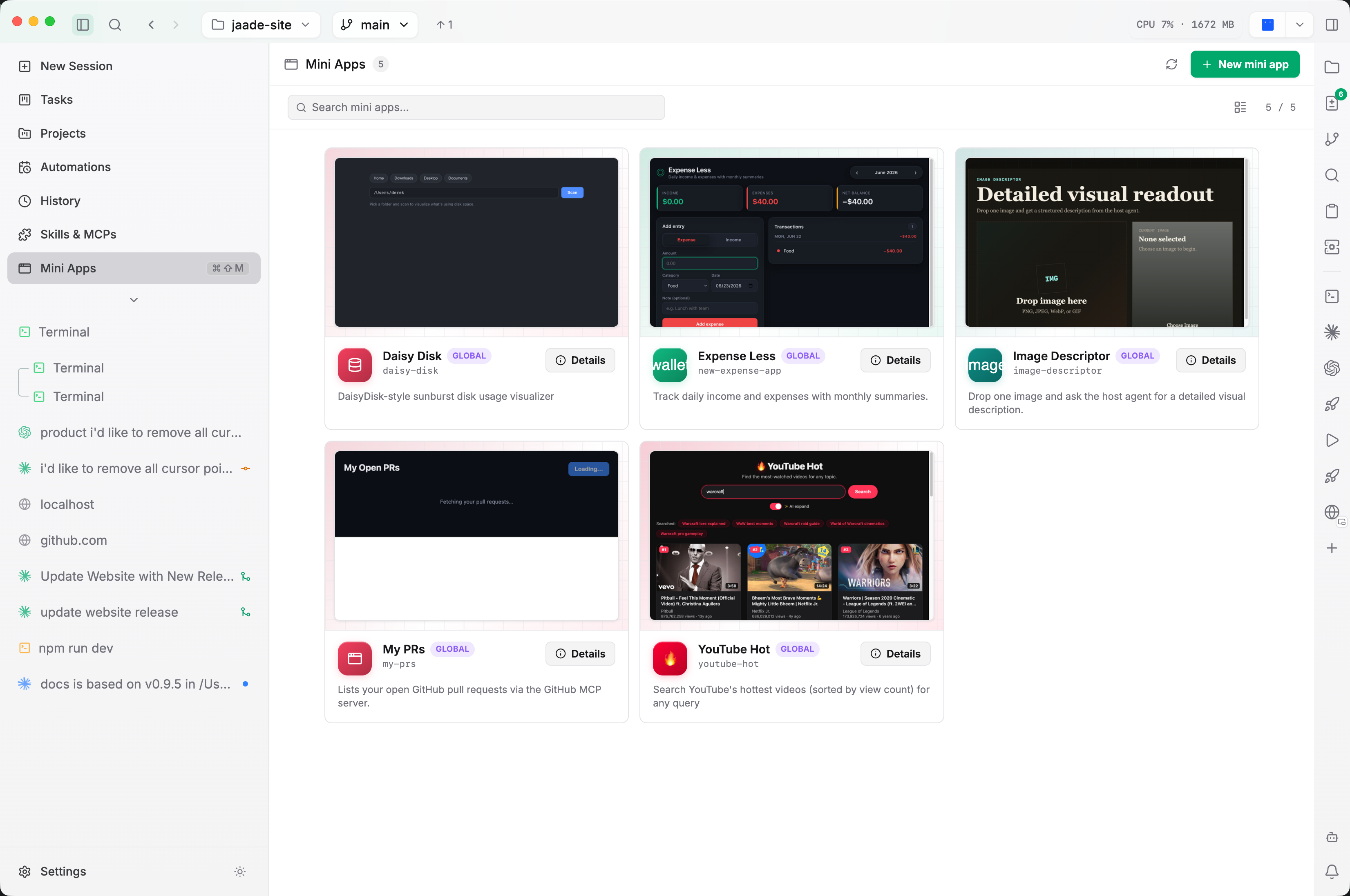Open the clipboard icon in right rail
The image size is (1350, 896).
point(1332,211)
